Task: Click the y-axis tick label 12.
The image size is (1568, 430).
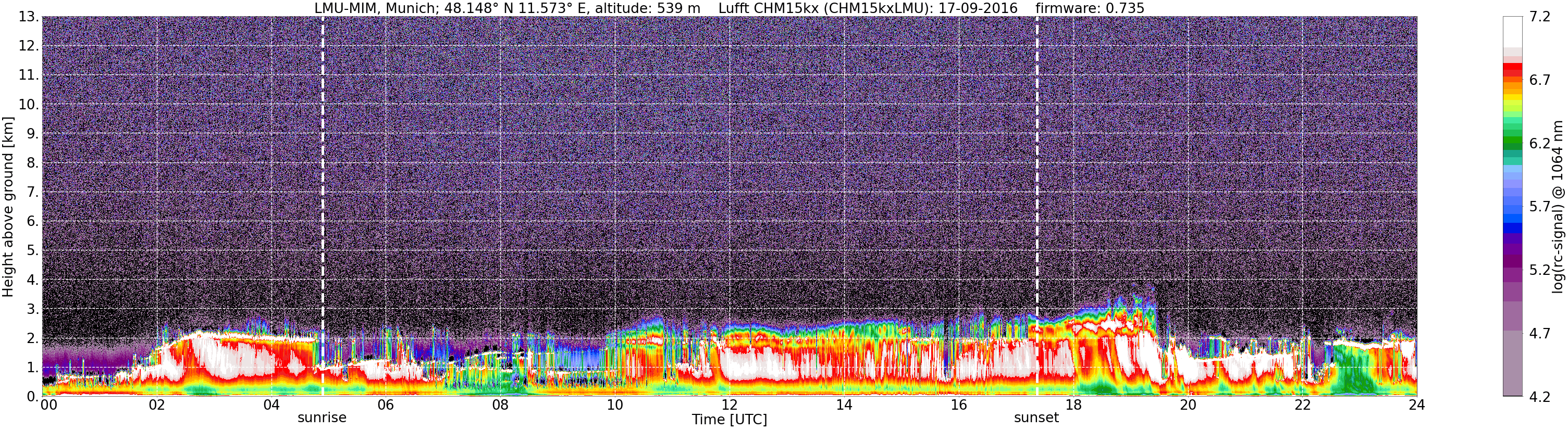Action: [x=28, y=46]
